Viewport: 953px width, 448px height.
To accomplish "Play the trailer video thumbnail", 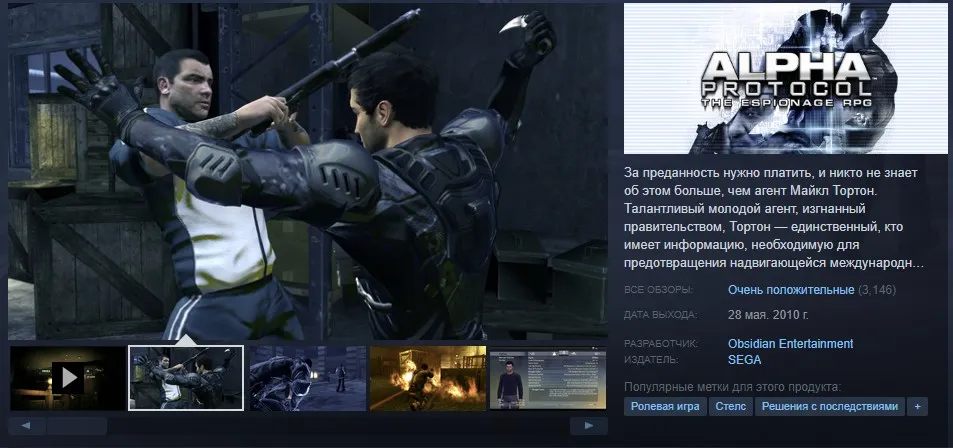I will (x=68, y=378).
